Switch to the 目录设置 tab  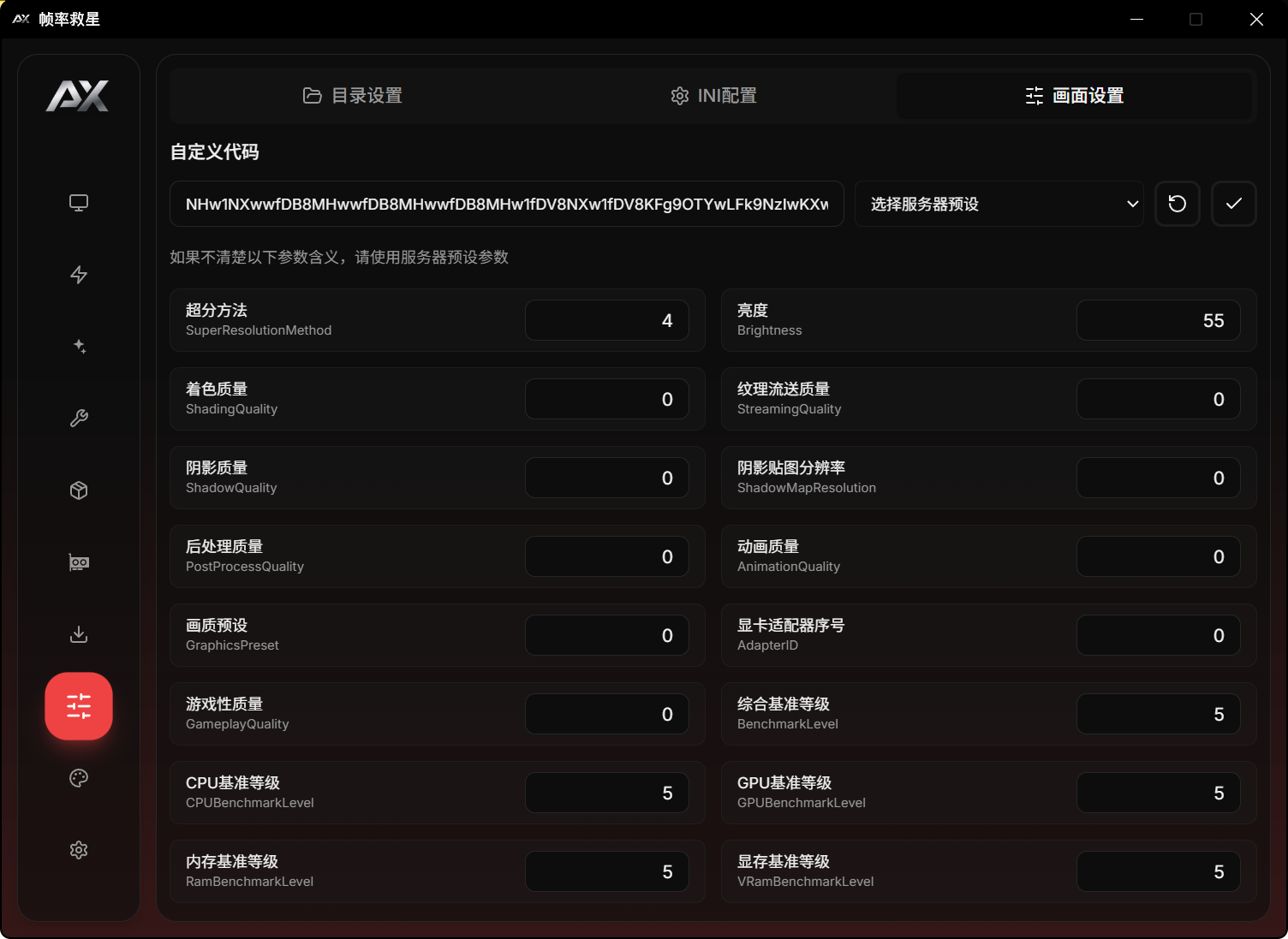coord(353,96)
